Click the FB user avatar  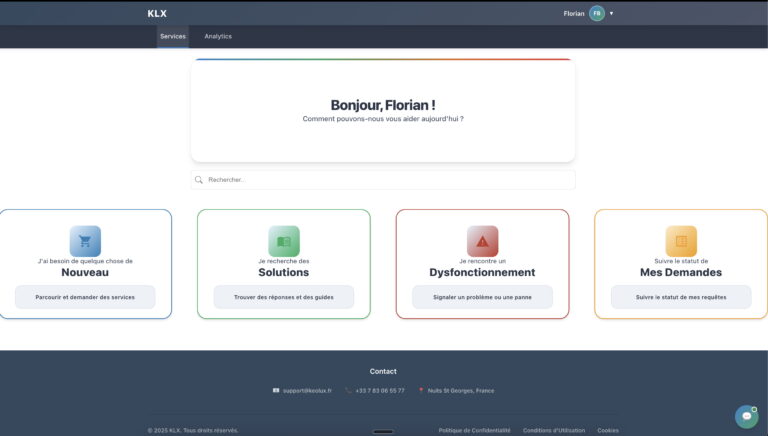(x=597, y=13)
